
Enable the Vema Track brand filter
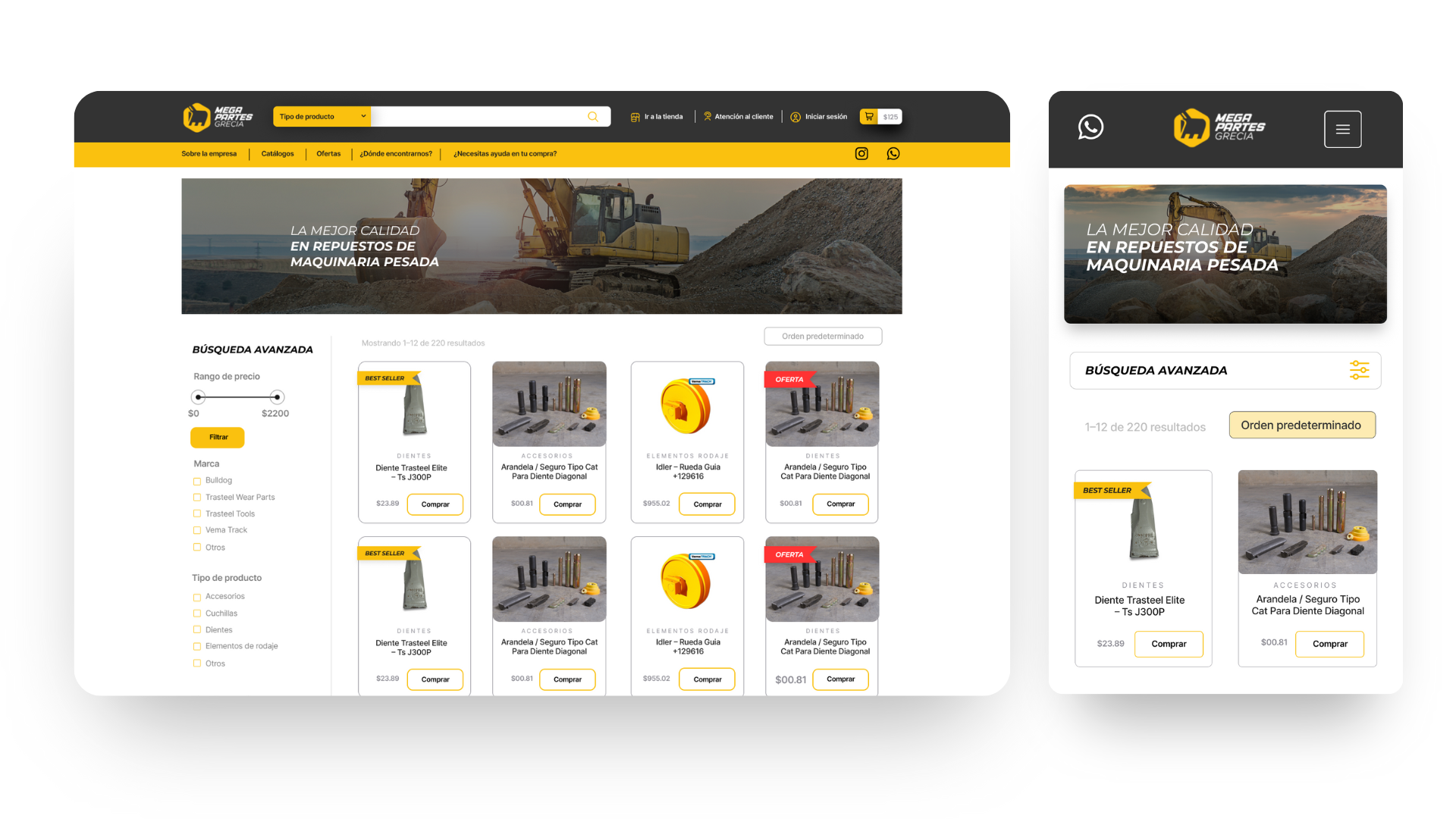[197, 531]
